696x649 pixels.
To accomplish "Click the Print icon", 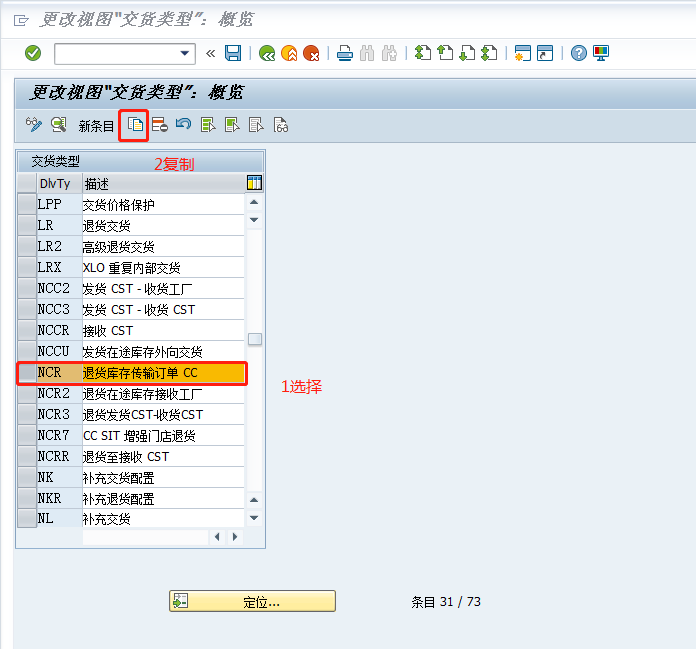I will [344, 53].
